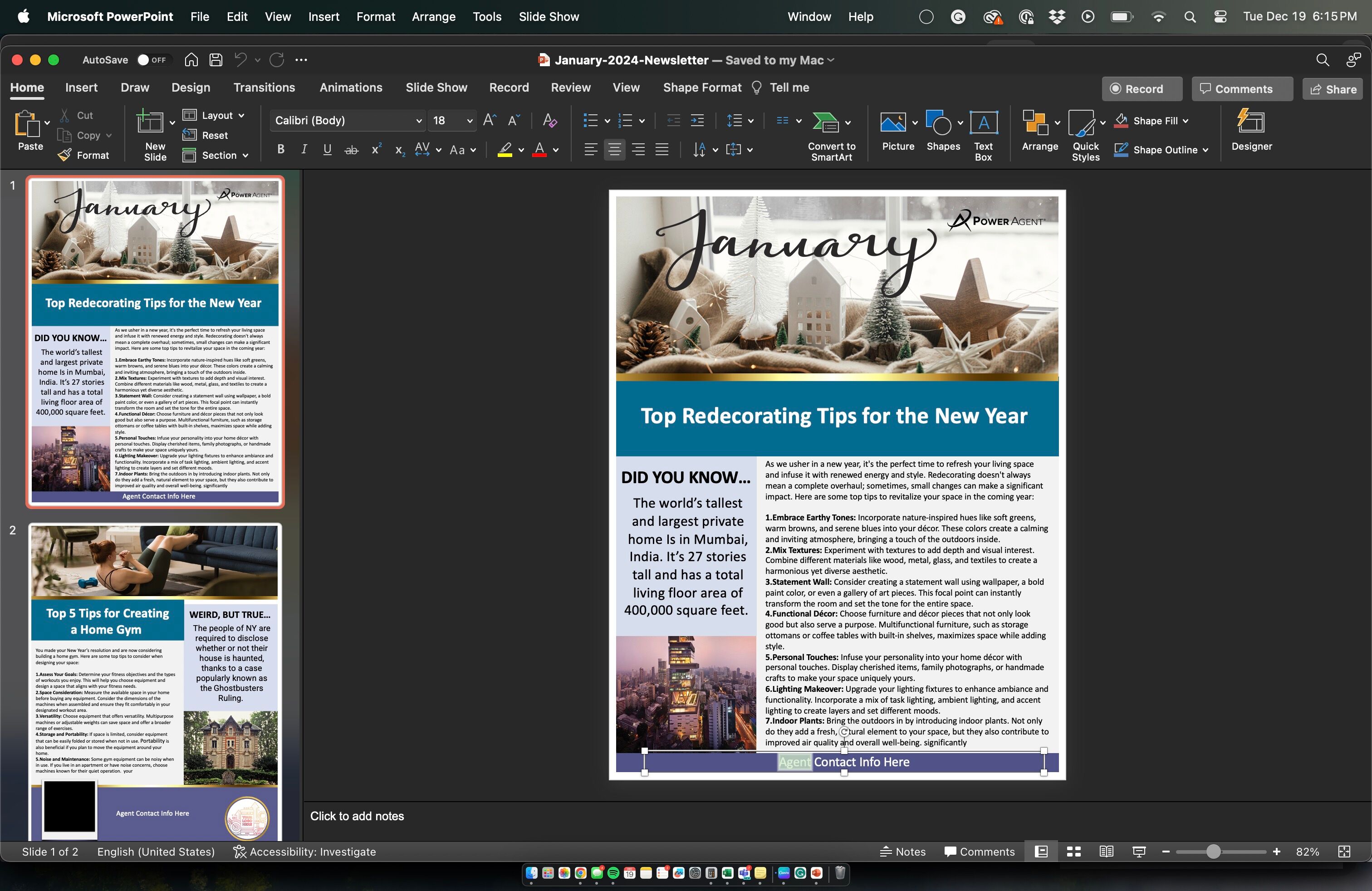
Task: Adjust the zoom slider handle
Action: coord(1213,852)
